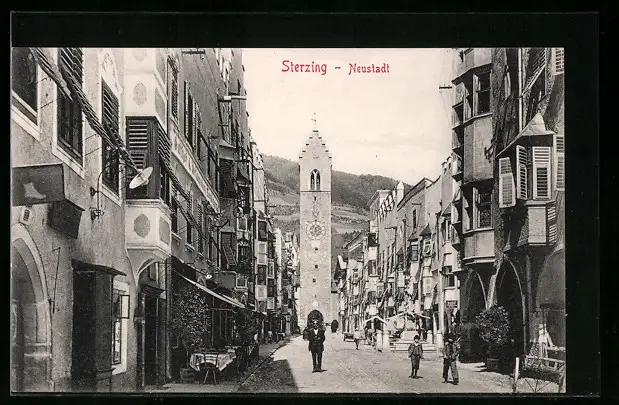Click the cafe table with the white tablecloth

[x=211, y=360]
